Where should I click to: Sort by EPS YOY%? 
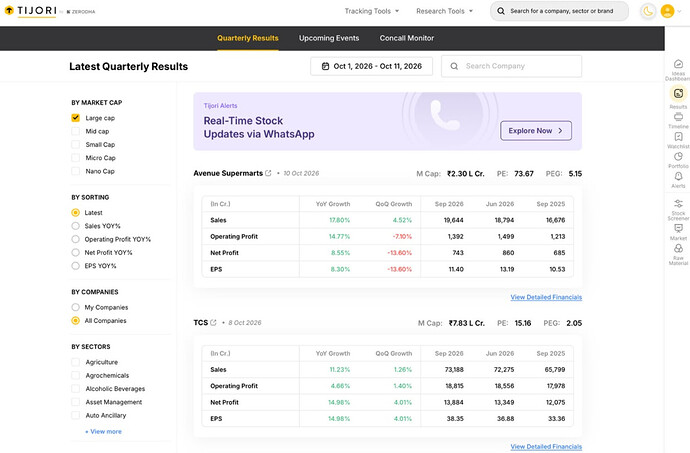point(76,265)
